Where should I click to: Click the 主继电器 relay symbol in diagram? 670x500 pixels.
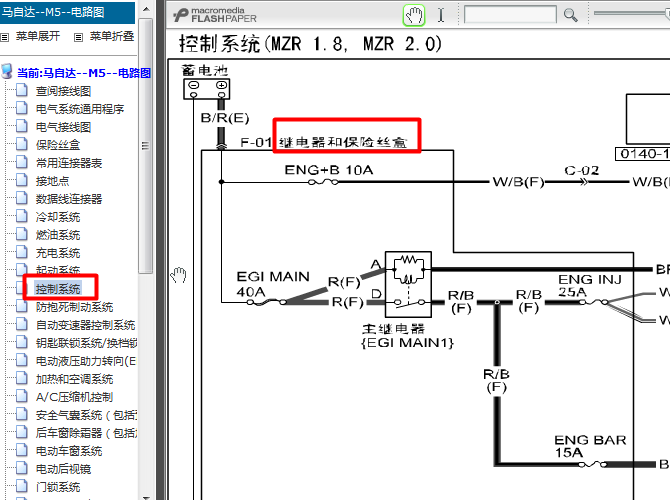[x=408, y=285]
